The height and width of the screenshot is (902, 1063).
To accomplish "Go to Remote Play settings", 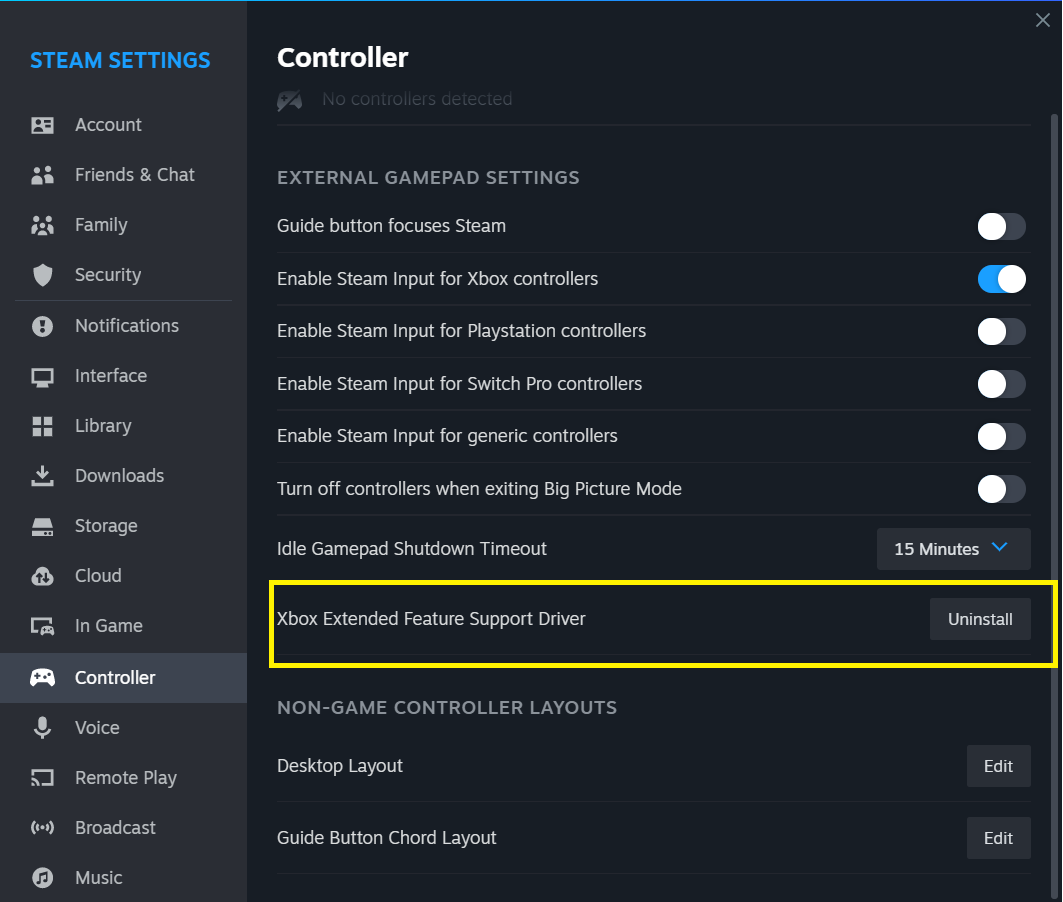I will [125, 778].
